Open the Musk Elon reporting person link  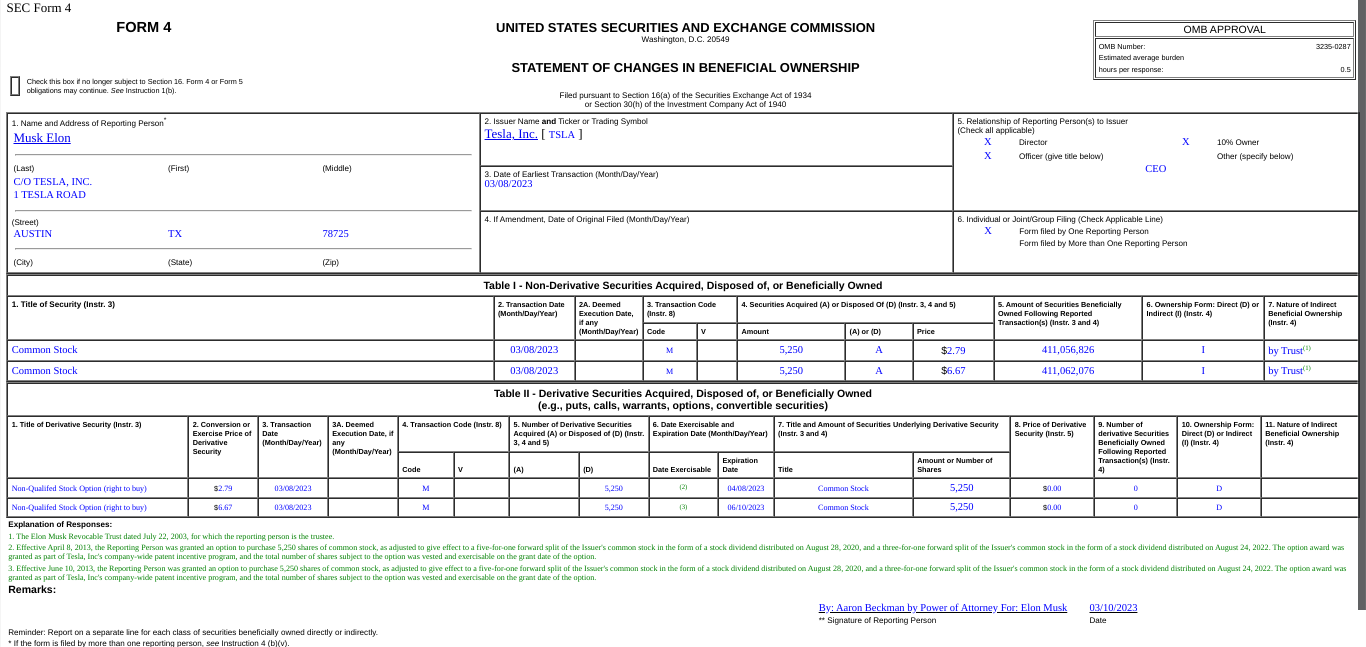pyautogui.click(x=42, y=138)
